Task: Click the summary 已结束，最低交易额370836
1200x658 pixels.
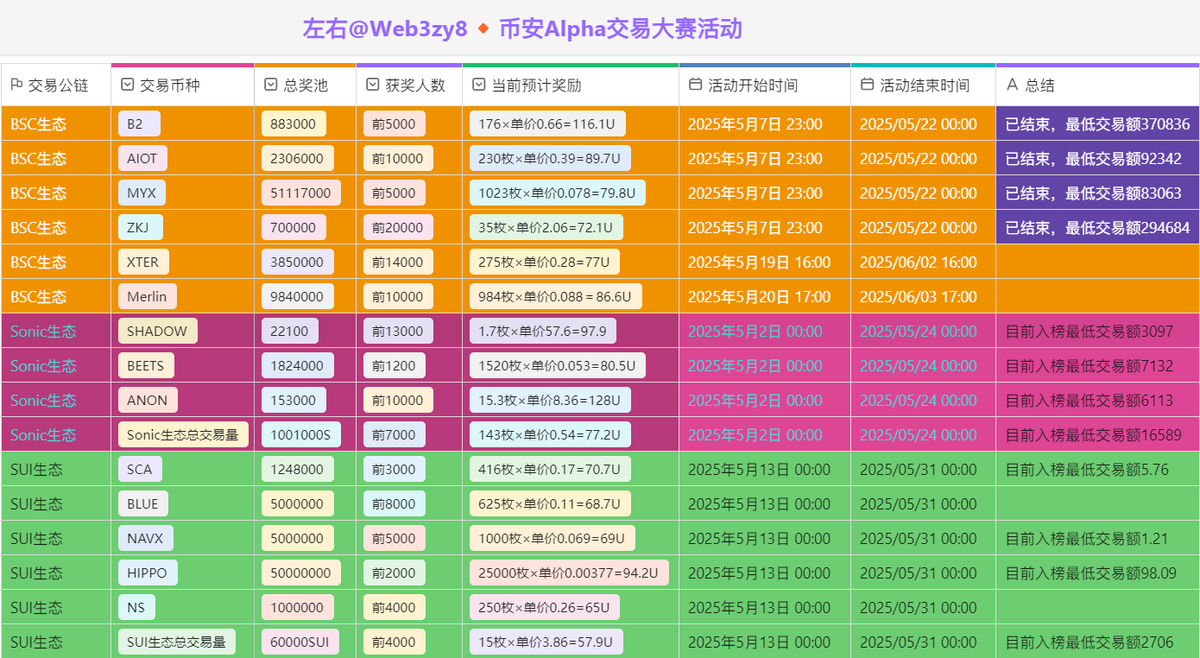Action: point(1097,124)
